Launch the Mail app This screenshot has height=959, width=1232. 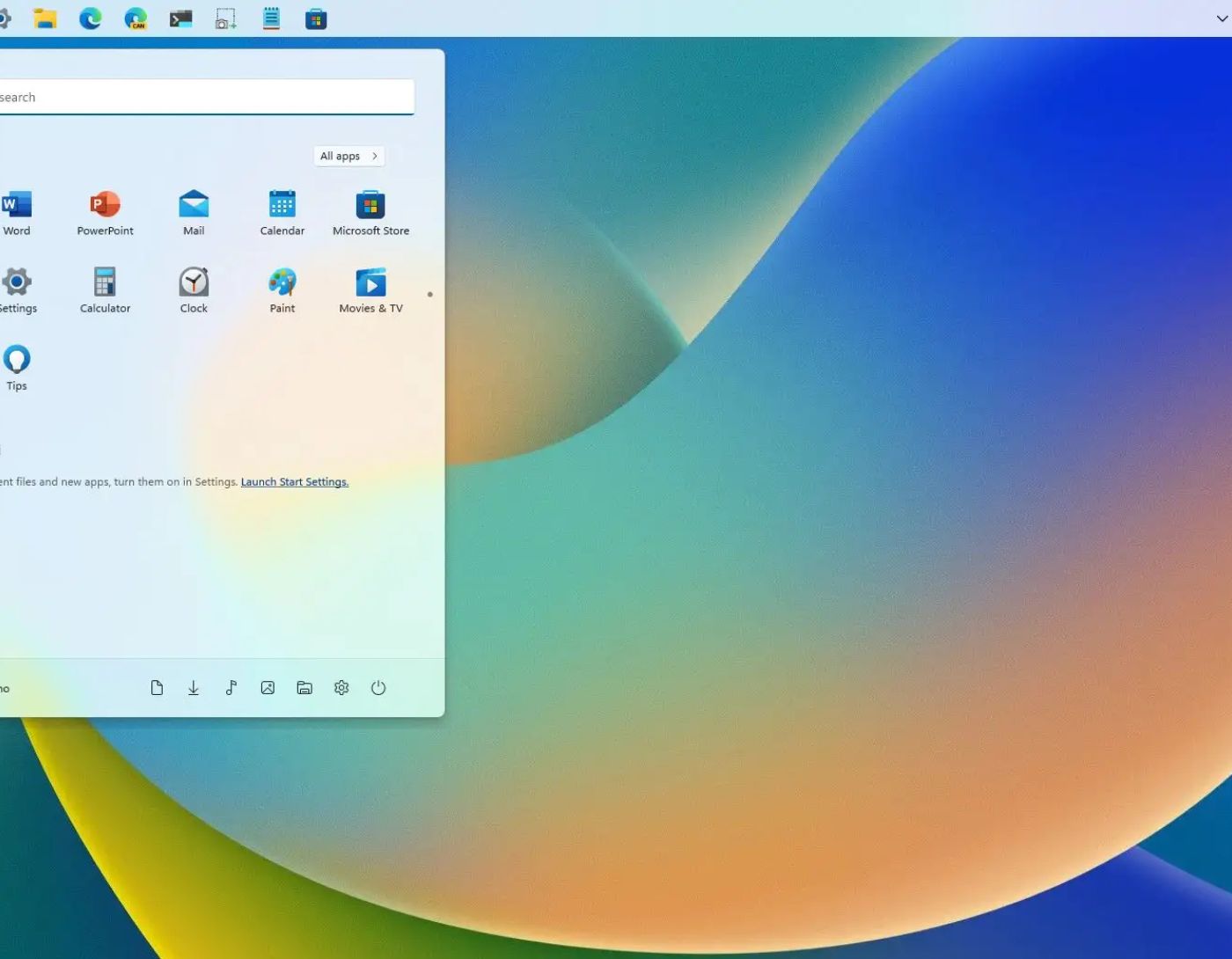194,214
